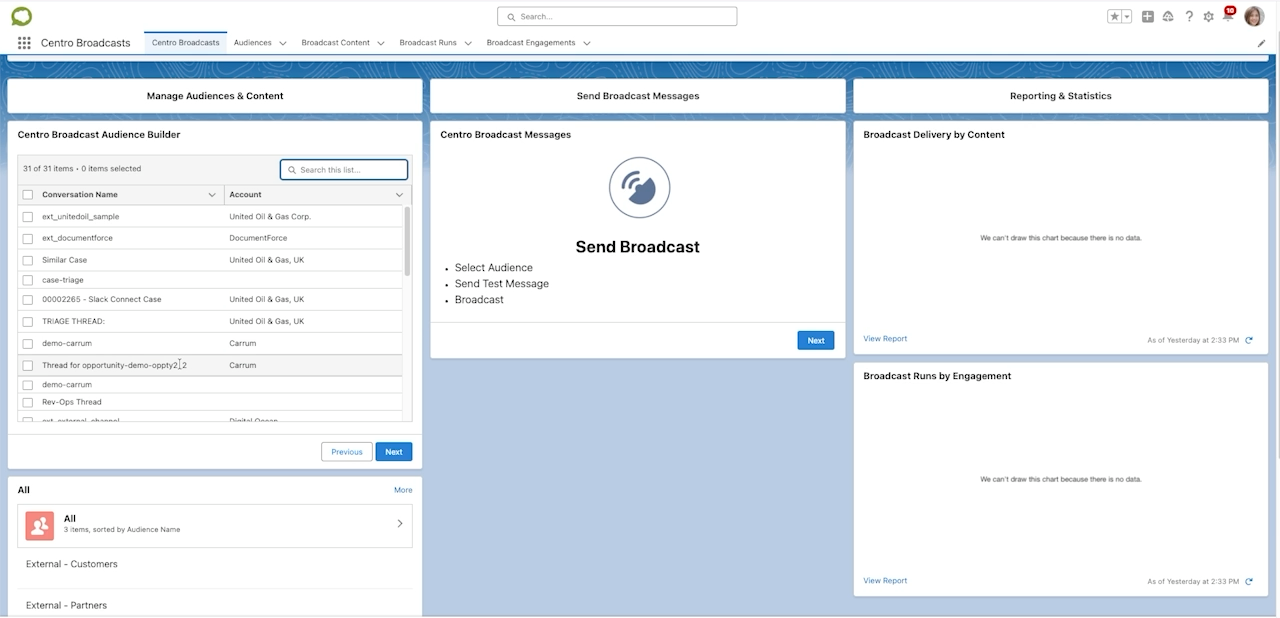Open user profile avatar
Viewport: 1280px width, 618px height.
click(x=1254, y=16)
